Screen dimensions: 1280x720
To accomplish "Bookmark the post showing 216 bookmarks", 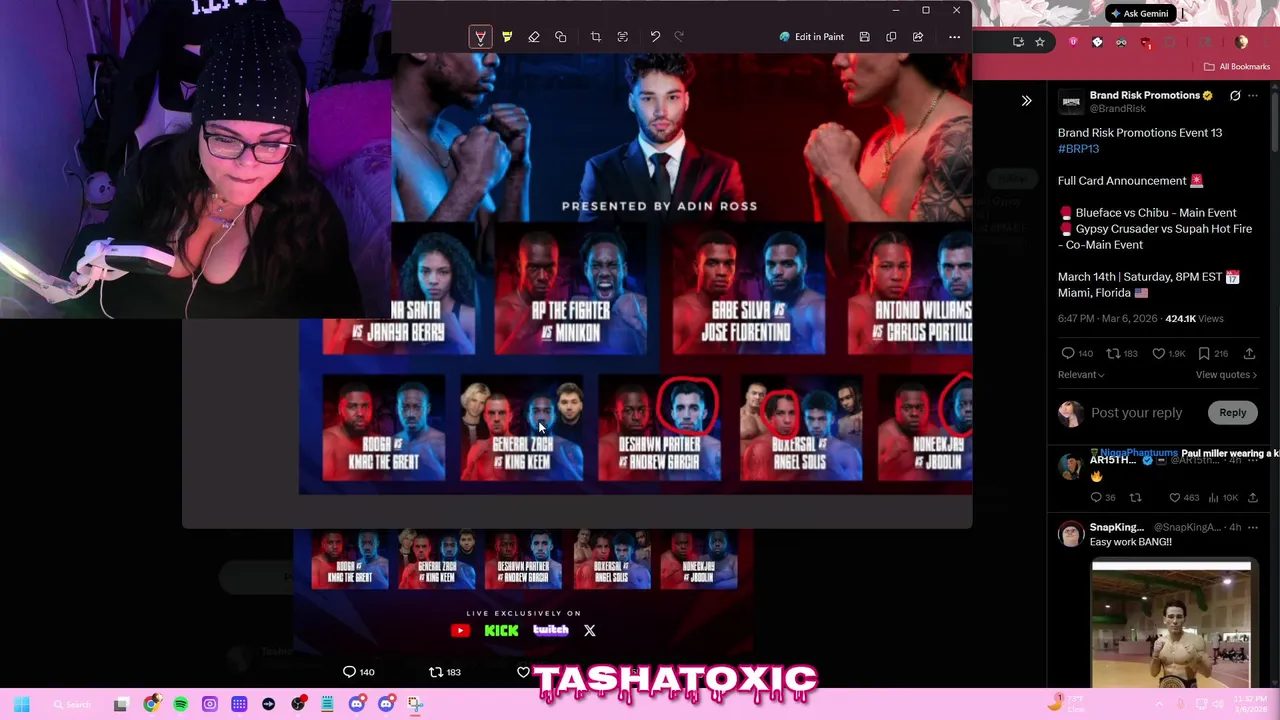I will pyautogui.click(x=1213, y=353).
